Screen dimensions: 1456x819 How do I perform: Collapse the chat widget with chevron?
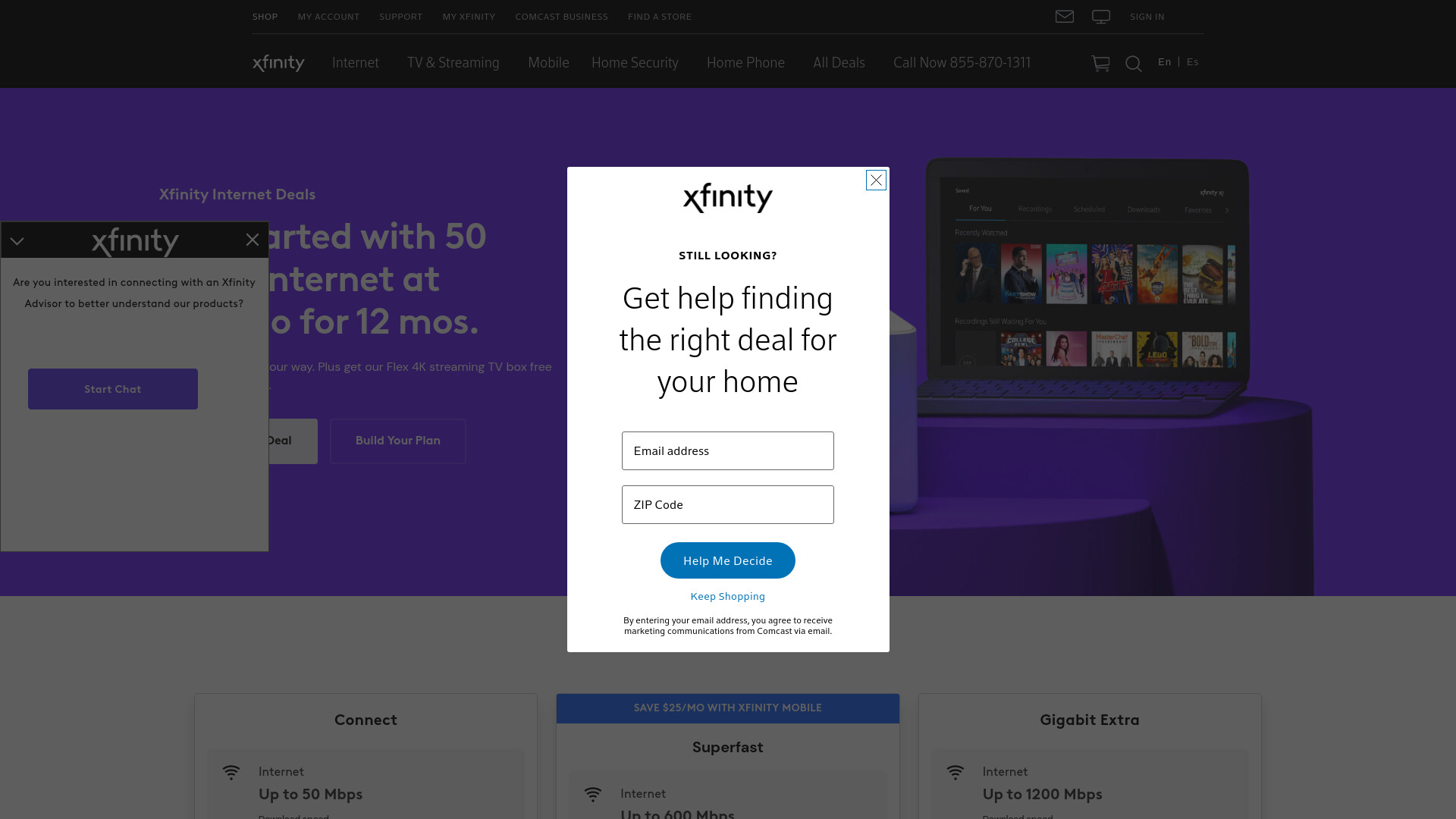tap(17, 241)
